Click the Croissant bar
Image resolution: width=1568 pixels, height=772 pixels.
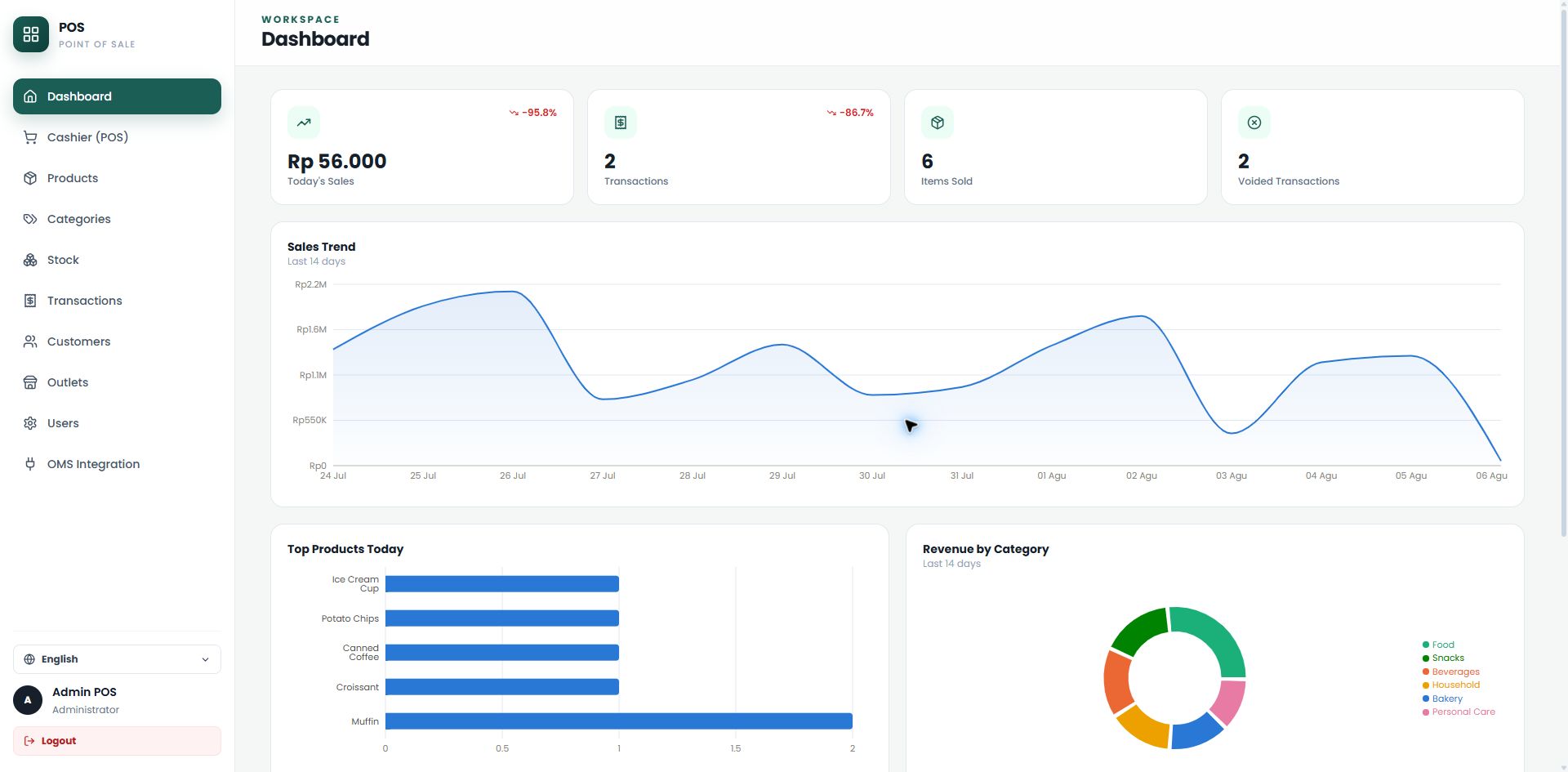[x=502, y=687]
